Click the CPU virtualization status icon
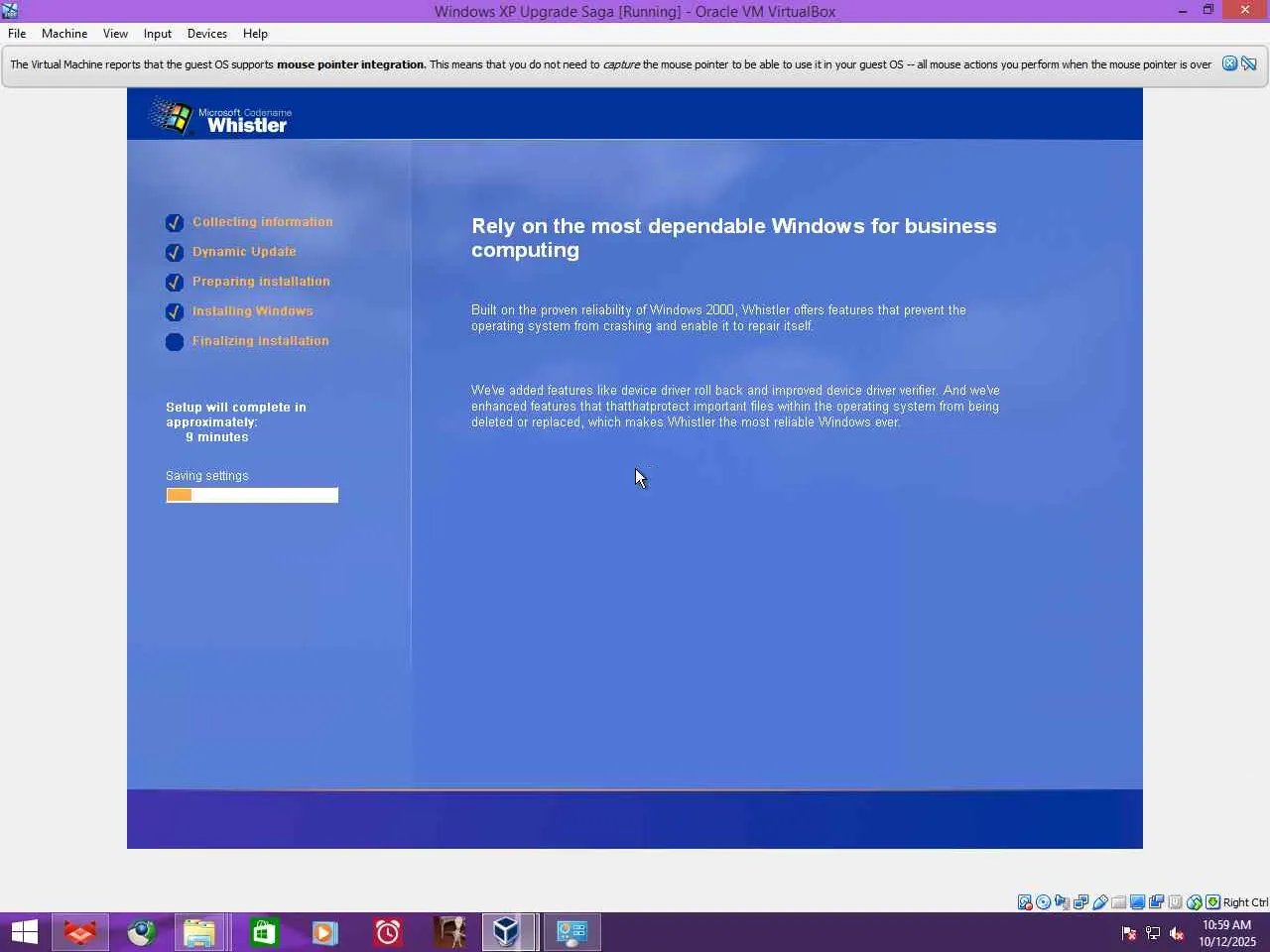The width and height of the screenshot is (1270, 952). tap(1176, 902)
